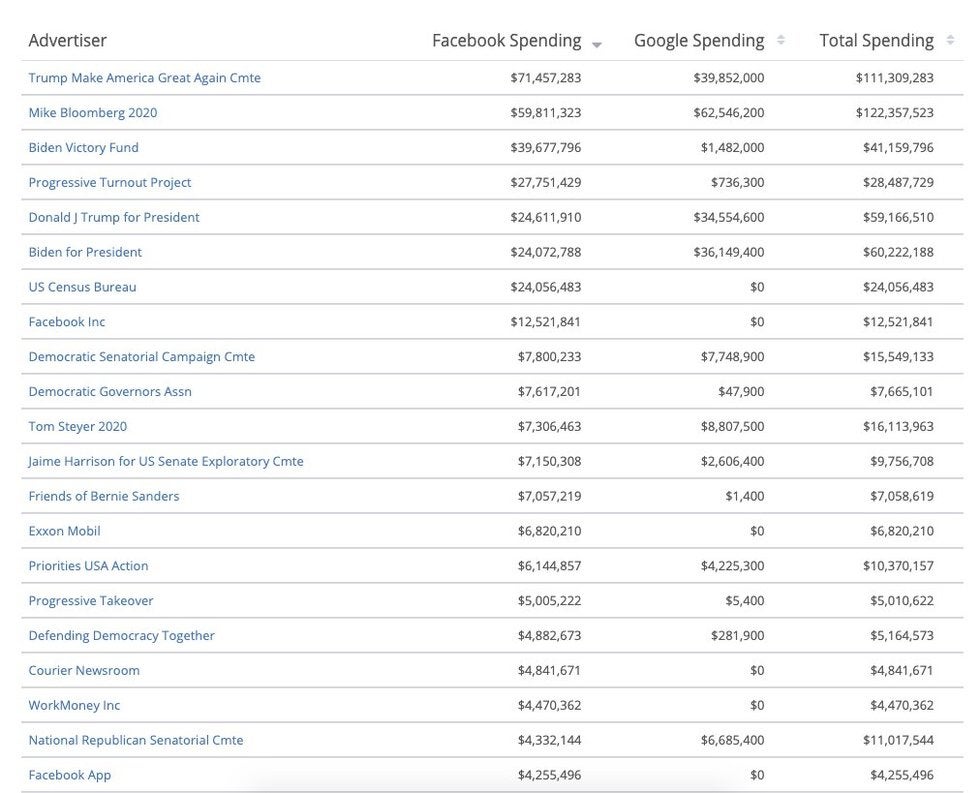Open Trump Make America Great Again Cmte link

(x=144, y=78)
